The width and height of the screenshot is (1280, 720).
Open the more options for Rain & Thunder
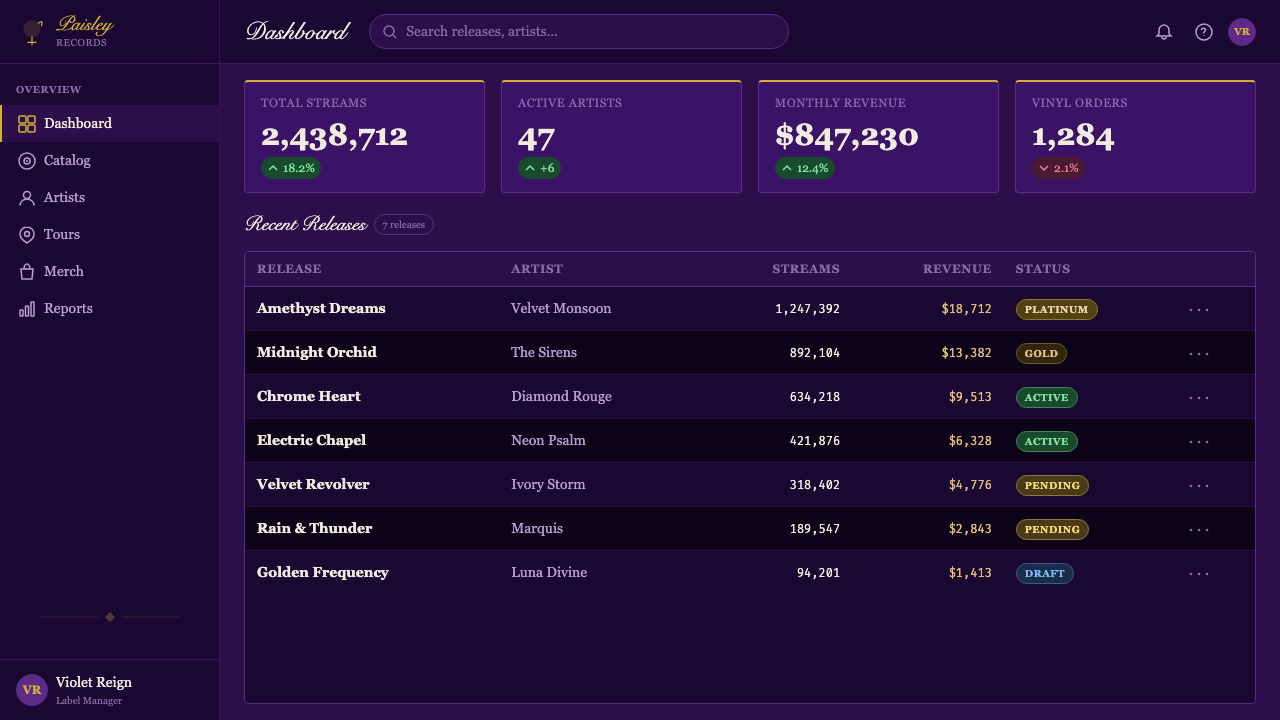(x=1199, y=529)
